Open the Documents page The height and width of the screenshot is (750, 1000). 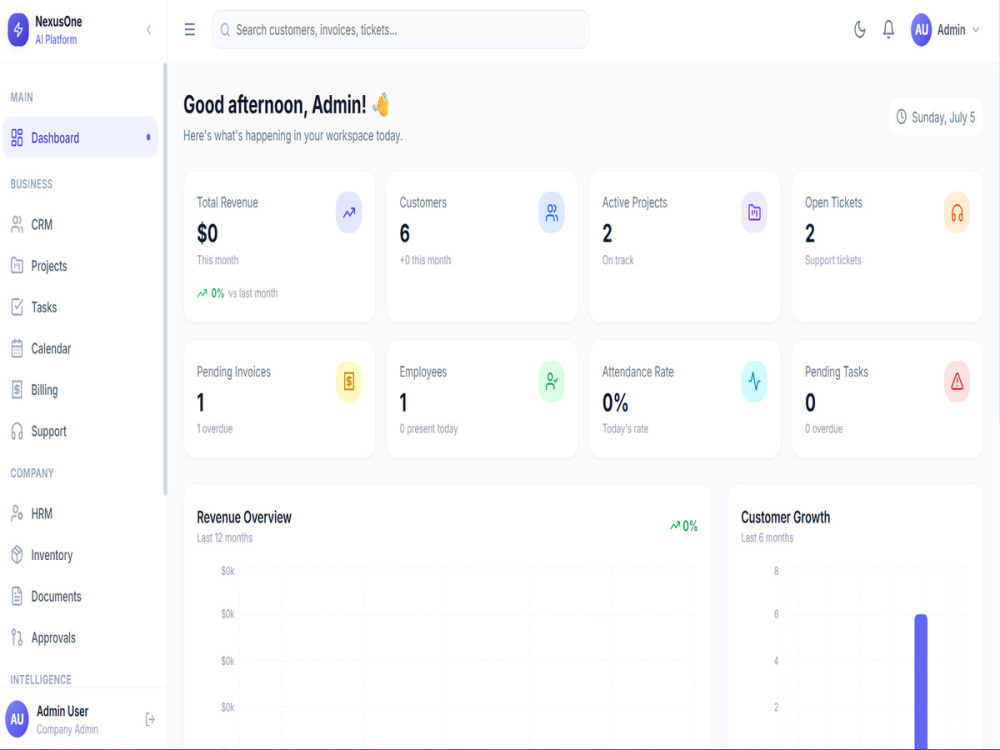tap(80, 596)
